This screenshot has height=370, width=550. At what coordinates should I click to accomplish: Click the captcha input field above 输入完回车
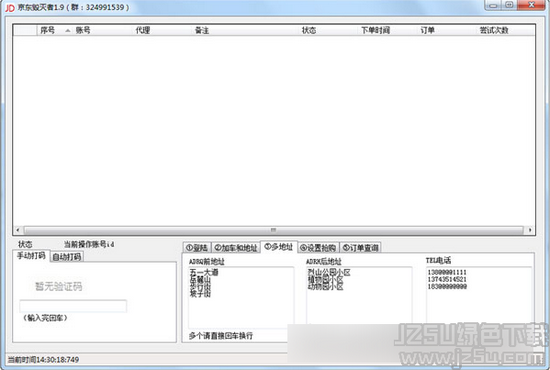pos(73,306)
